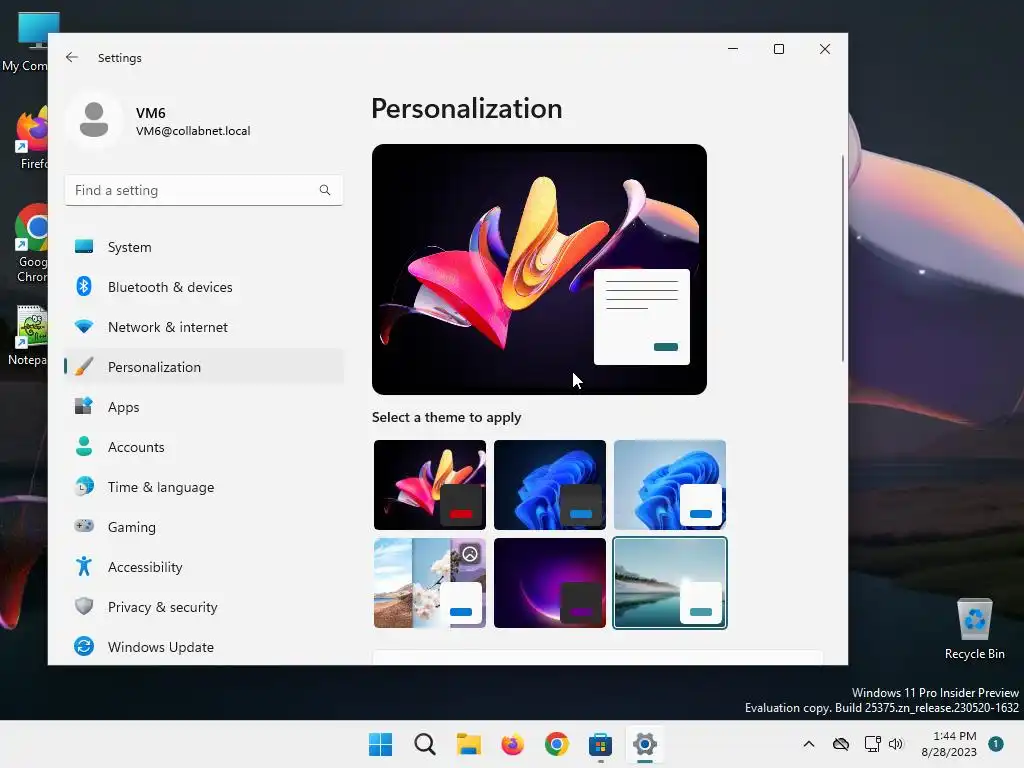
Task: Apply the dark blue Windows bloom theme
Action: tap(550, 485)
